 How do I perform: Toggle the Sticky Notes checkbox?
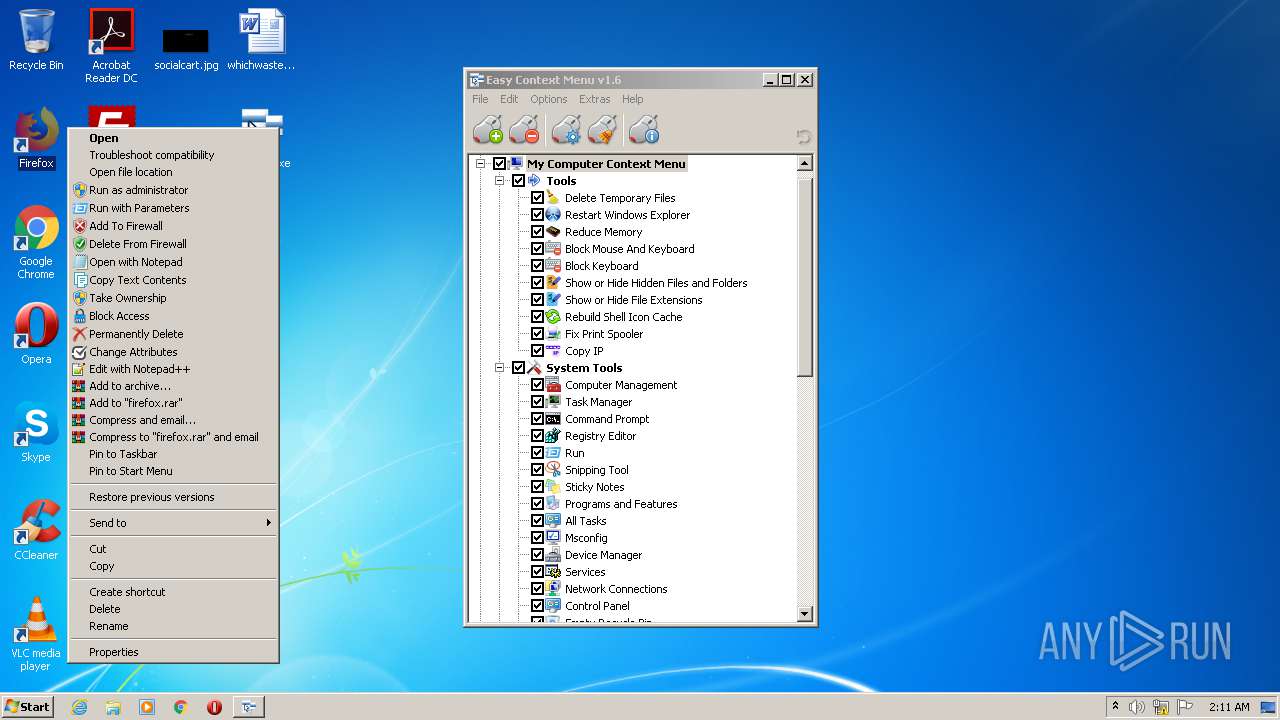(537, 487)
